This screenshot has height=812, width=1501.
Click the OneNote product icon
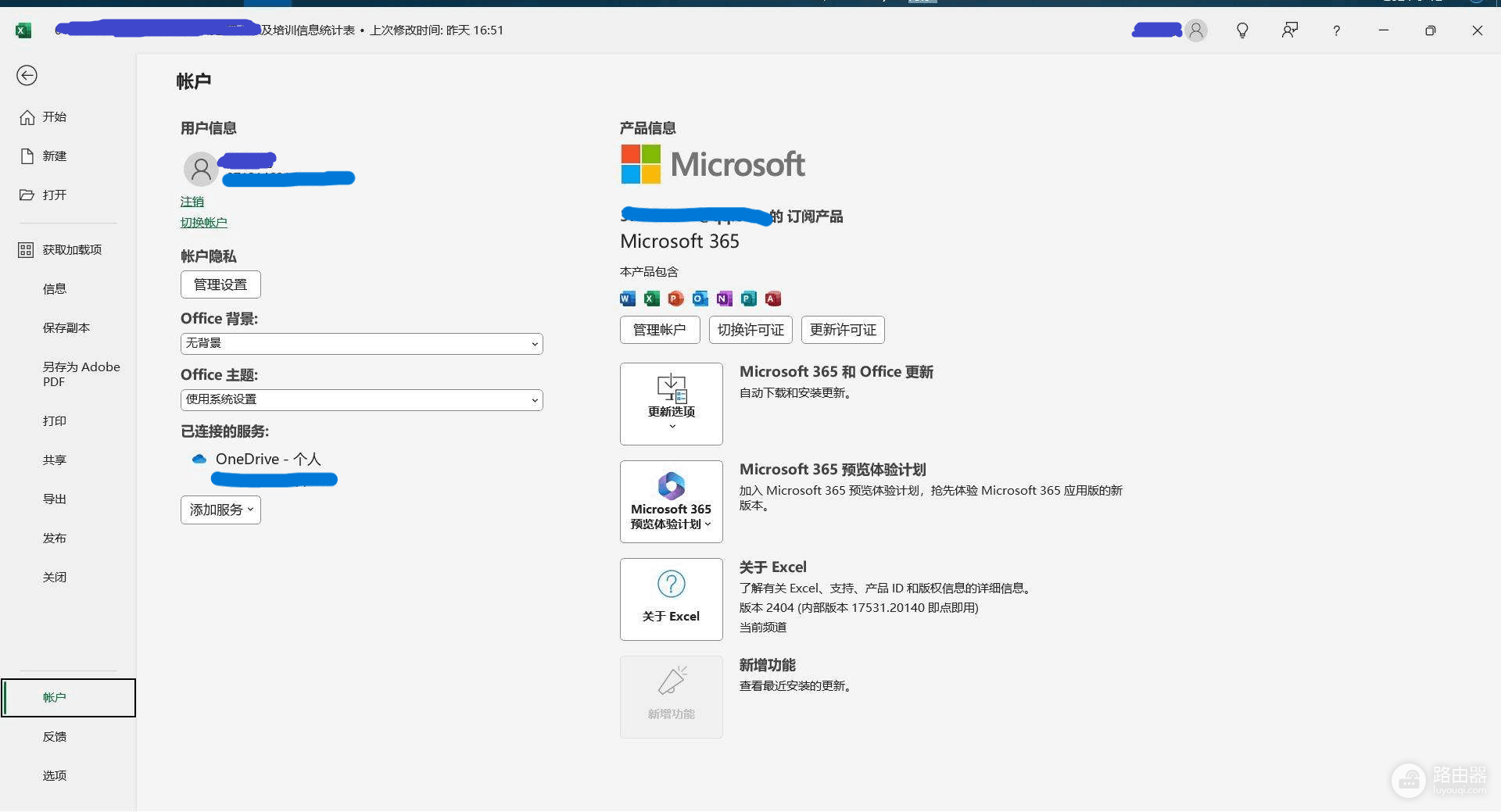[725, 299]
